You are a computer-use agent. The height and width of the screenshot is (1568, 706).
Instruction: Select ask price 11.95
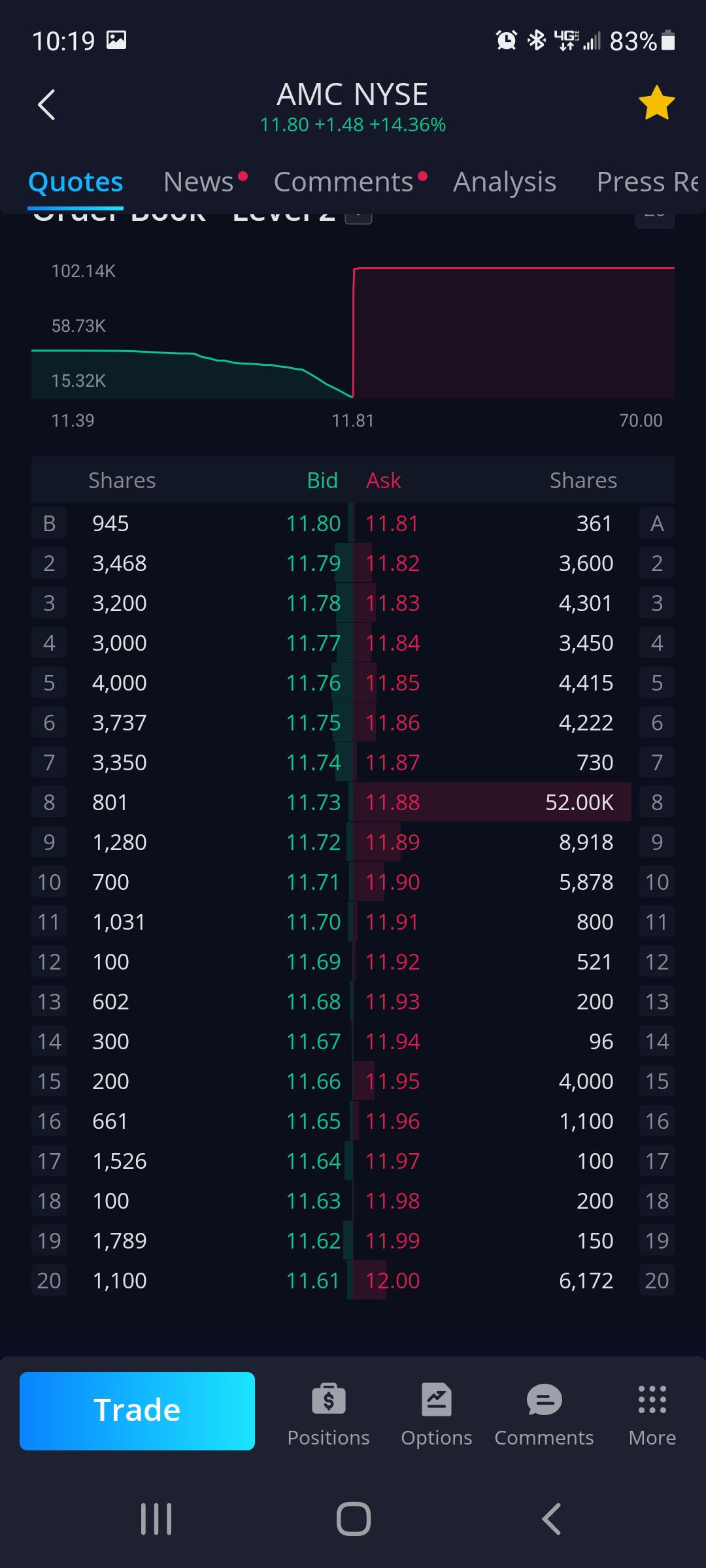392,1081
